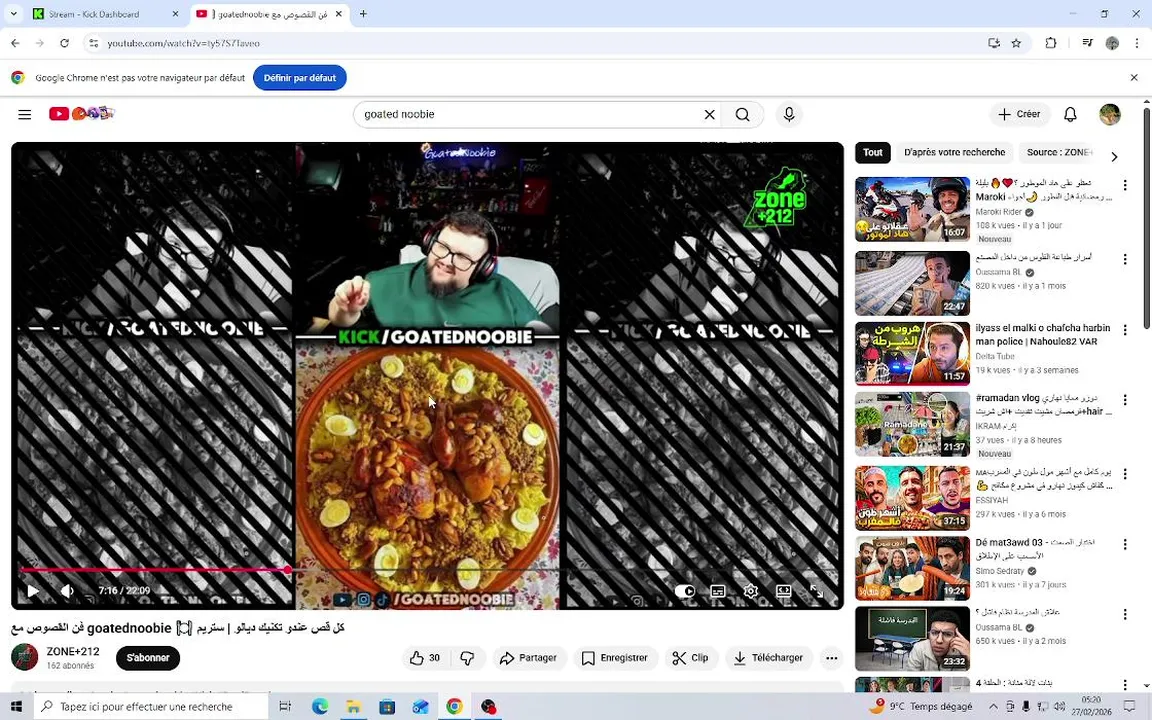Screen dimensions: 1152x720
Task: Toggle autoplay switch in player
Action: (685, 591)
